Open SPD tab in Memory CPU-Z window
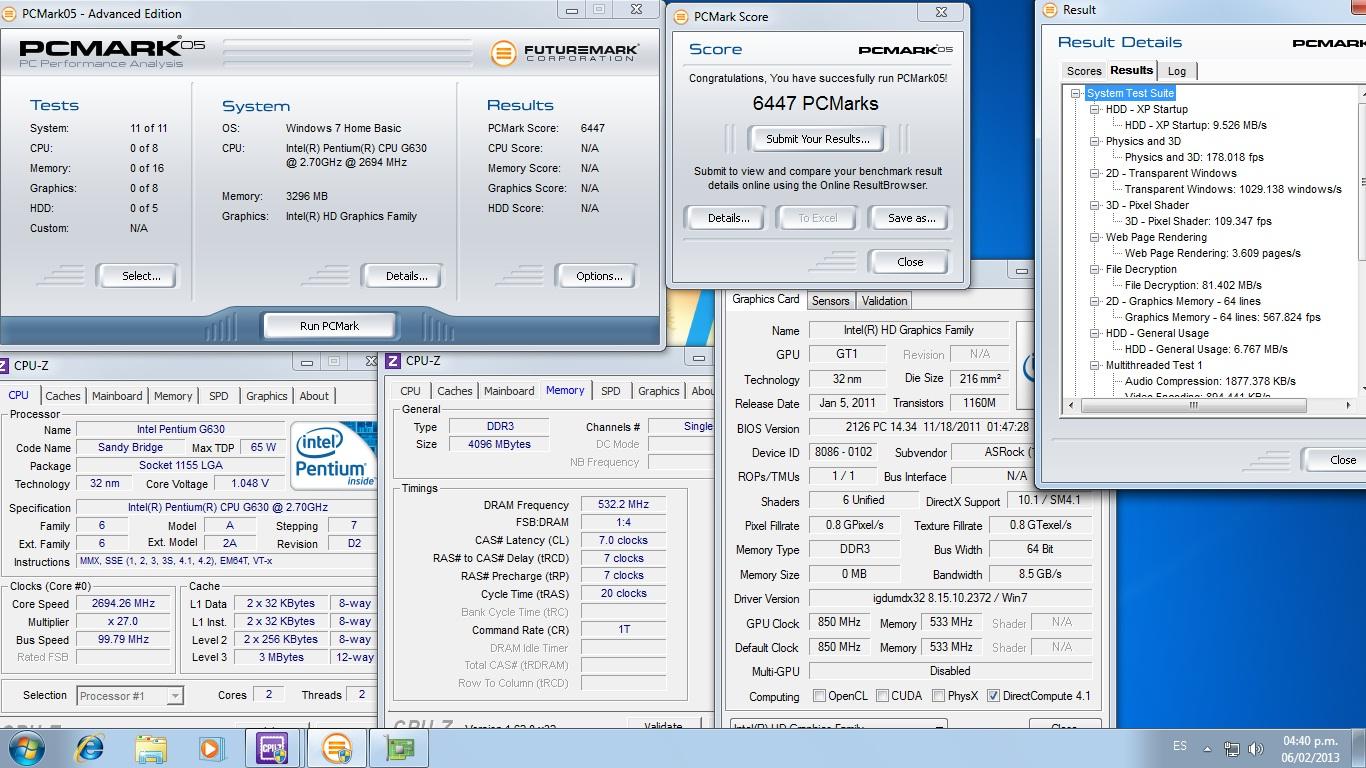Viewport: 1366px width, 768px height. [610, 391]
